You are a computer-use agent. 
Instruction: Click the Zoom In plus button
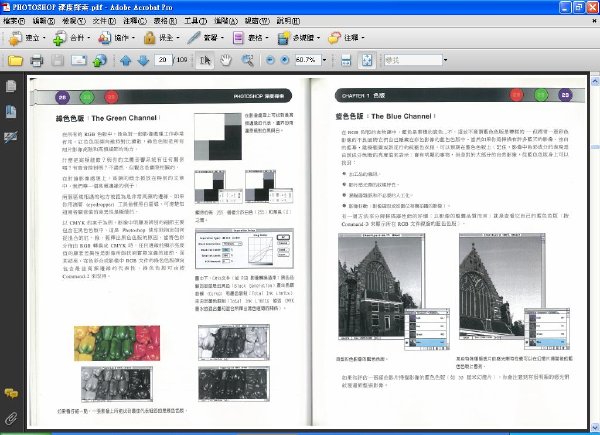click(285, 60)
